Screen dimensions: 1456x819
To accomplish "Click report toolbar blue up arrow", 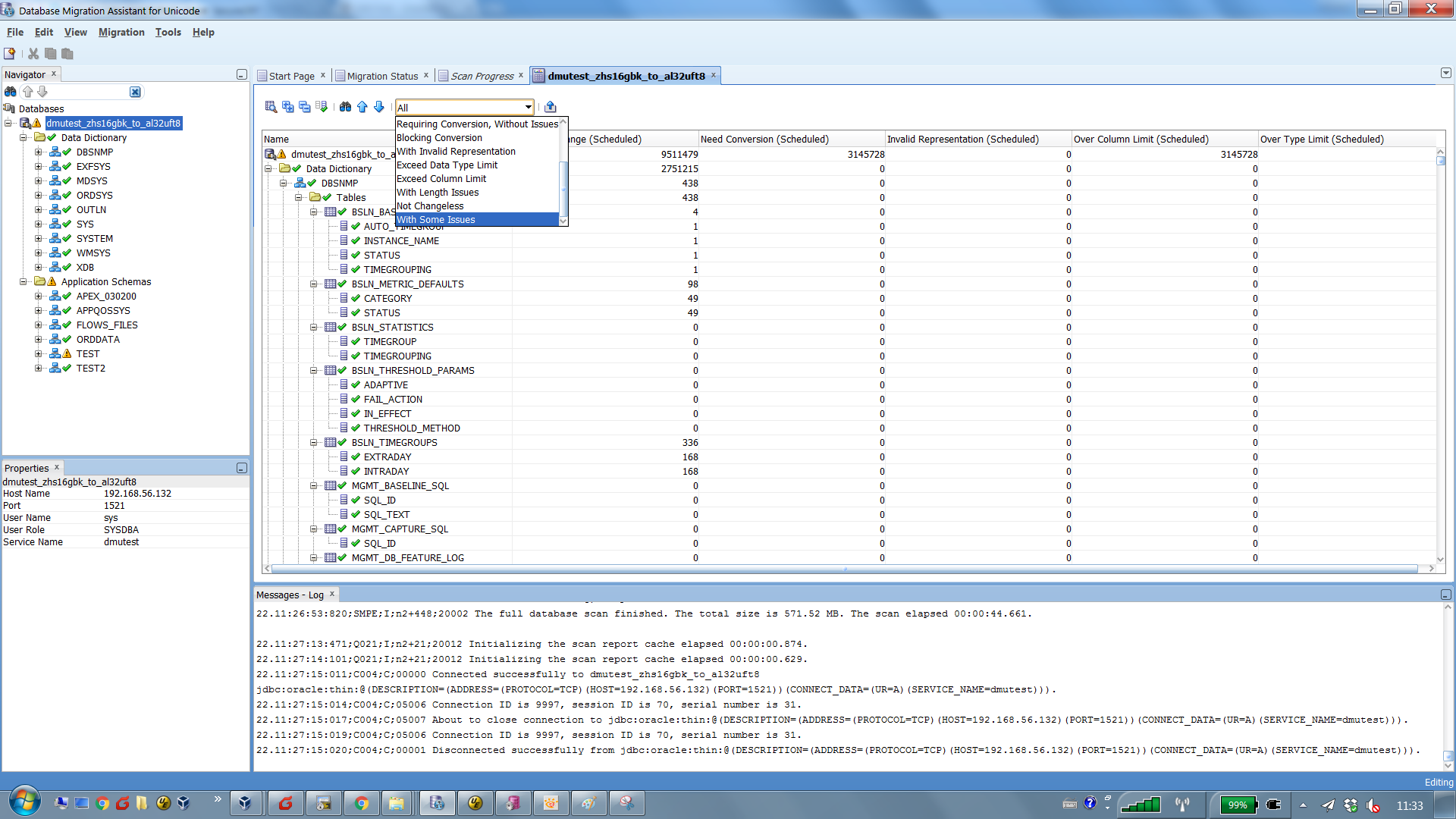I will pos(362,107).
